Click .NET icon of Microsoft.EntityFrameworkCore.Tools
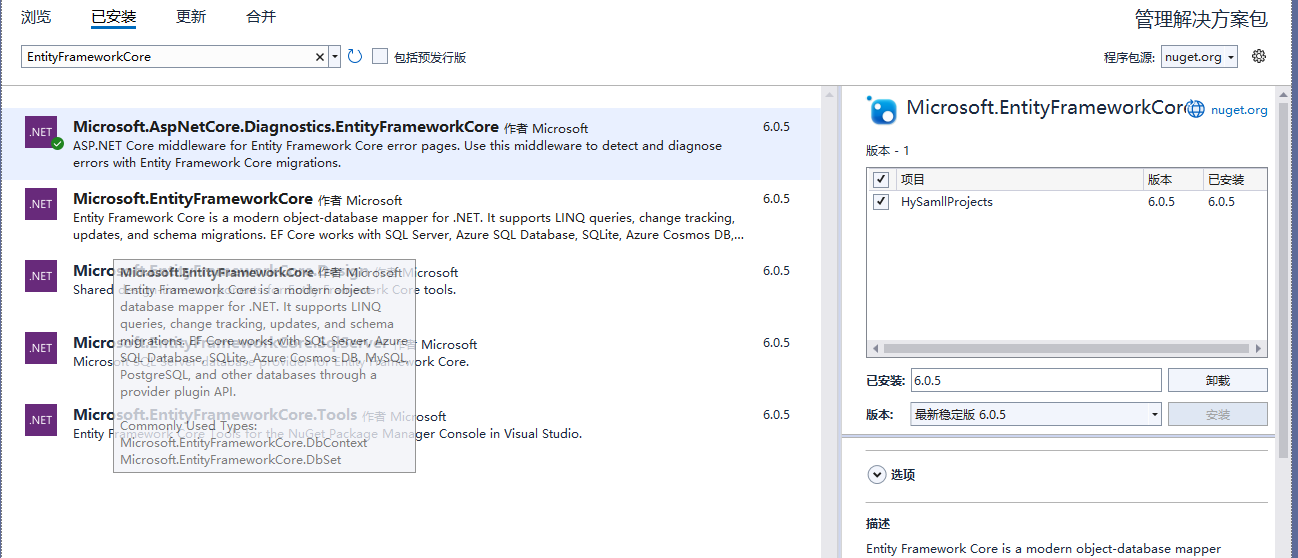Viewport: 1298px width, 558px height. [41, 420]
